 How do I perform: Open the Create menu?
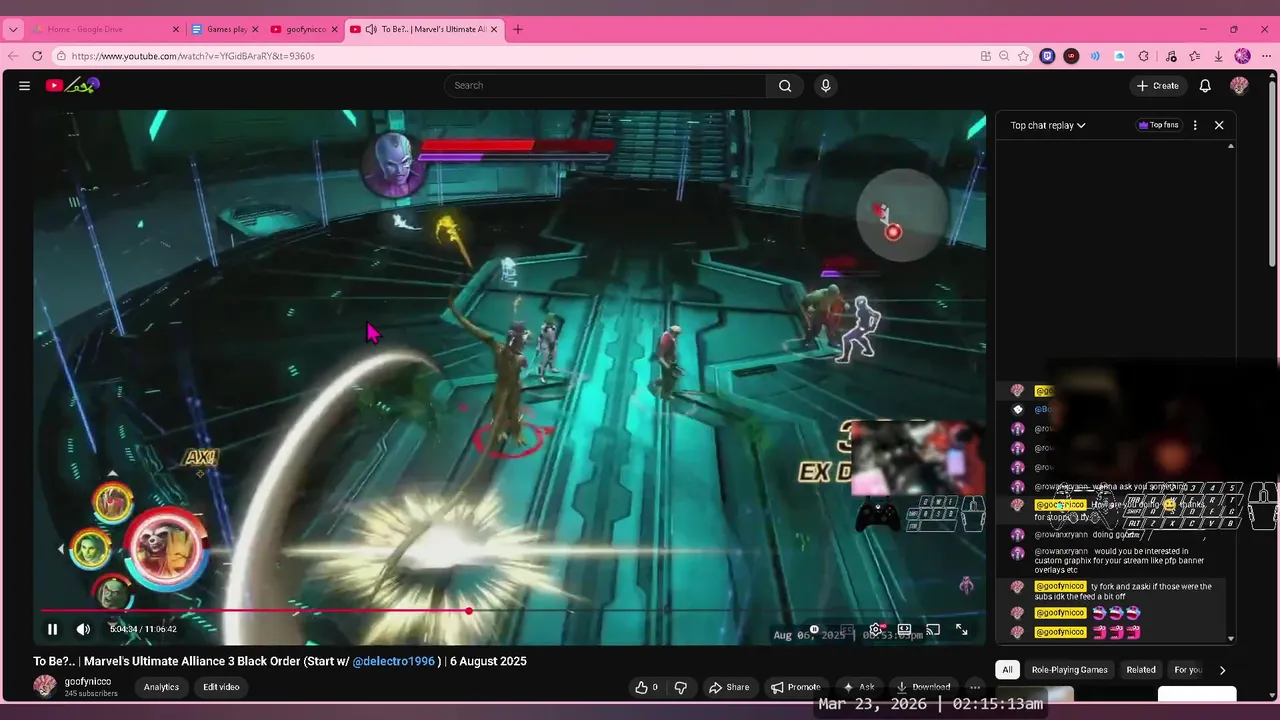click(1158, 86)
